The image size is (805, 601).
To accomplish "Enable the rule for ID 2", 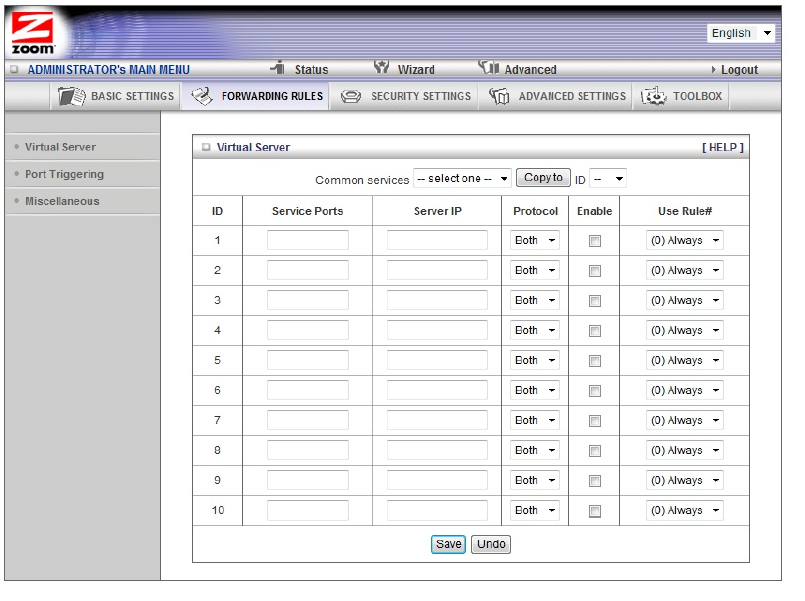I will [595, 270].
